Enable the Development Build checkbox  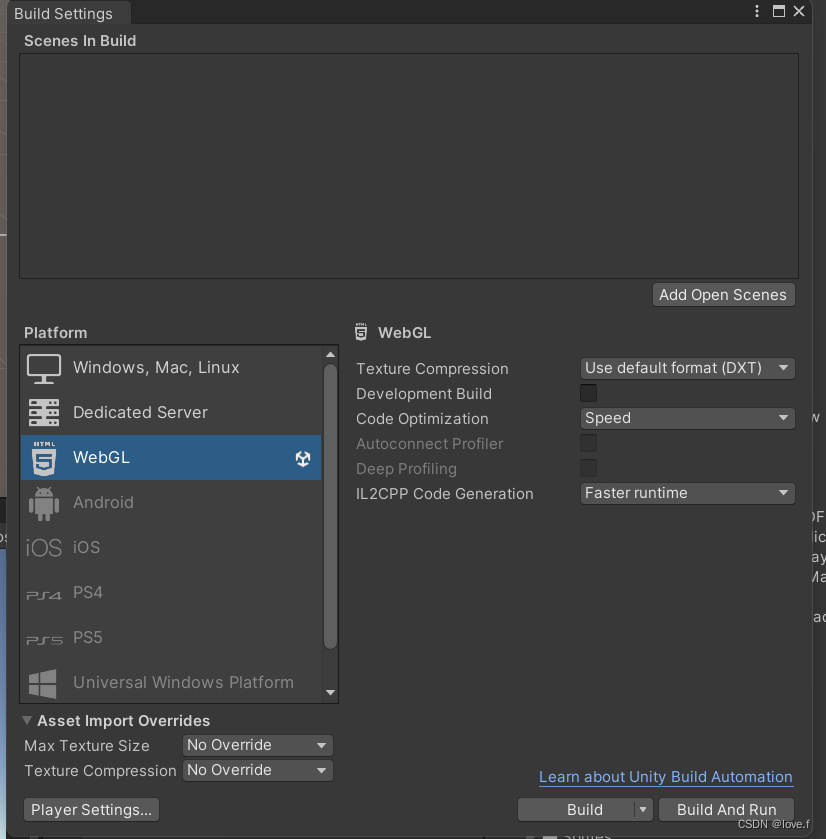[588, 393]
